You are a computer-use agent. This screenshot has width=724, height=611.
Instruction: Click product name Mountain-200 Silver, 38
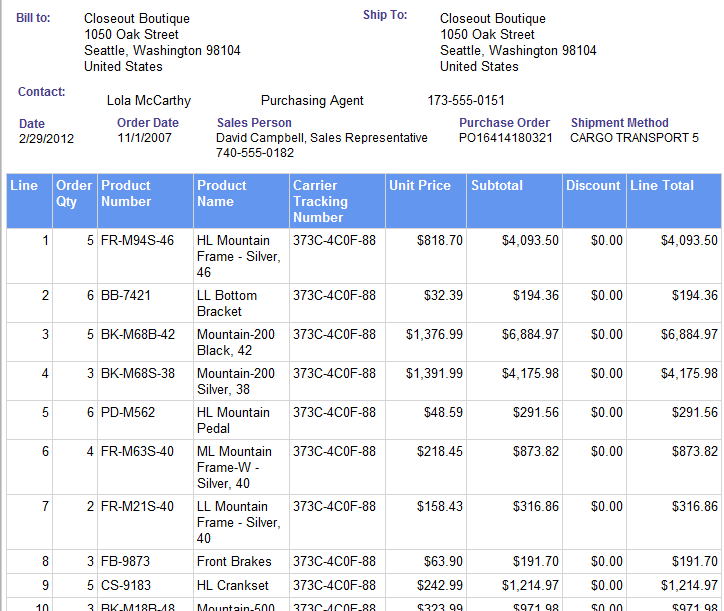point(236,381)
